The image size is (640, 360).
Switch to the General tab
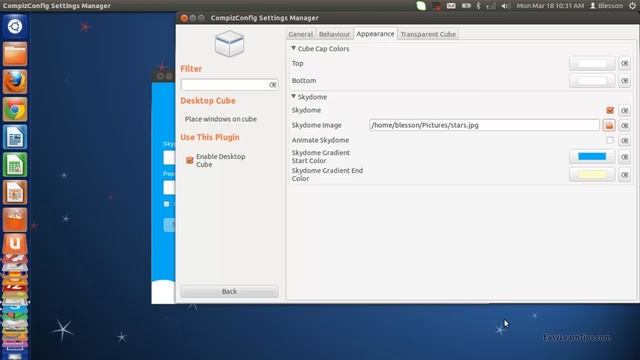pos(301,34)
